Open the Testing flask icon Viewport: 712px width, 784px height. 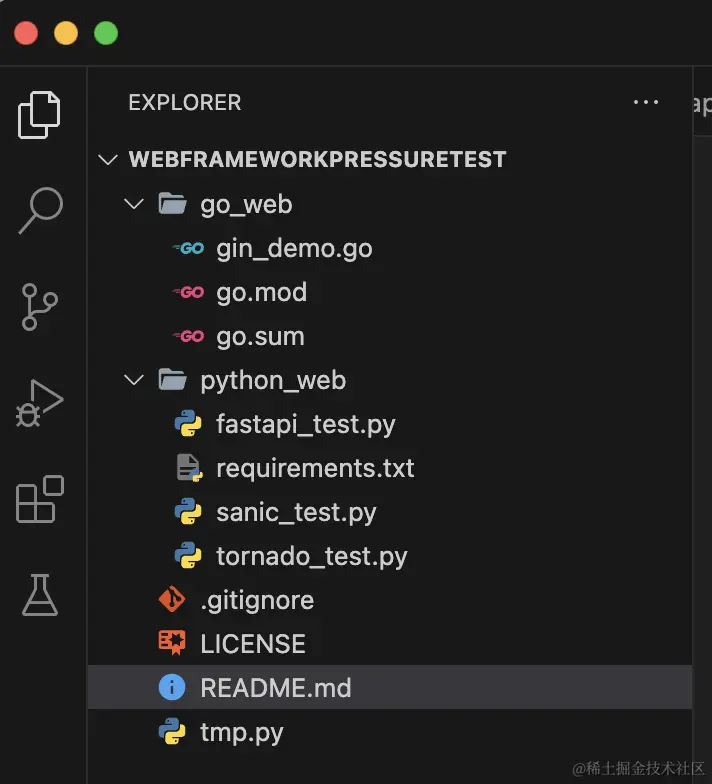40,595
